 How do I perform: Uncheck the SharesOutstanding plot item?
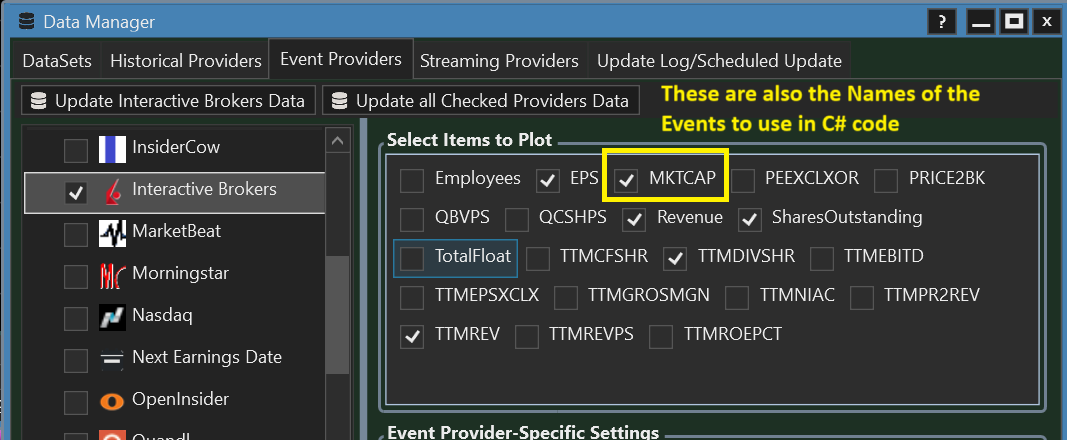click(750, 220)
